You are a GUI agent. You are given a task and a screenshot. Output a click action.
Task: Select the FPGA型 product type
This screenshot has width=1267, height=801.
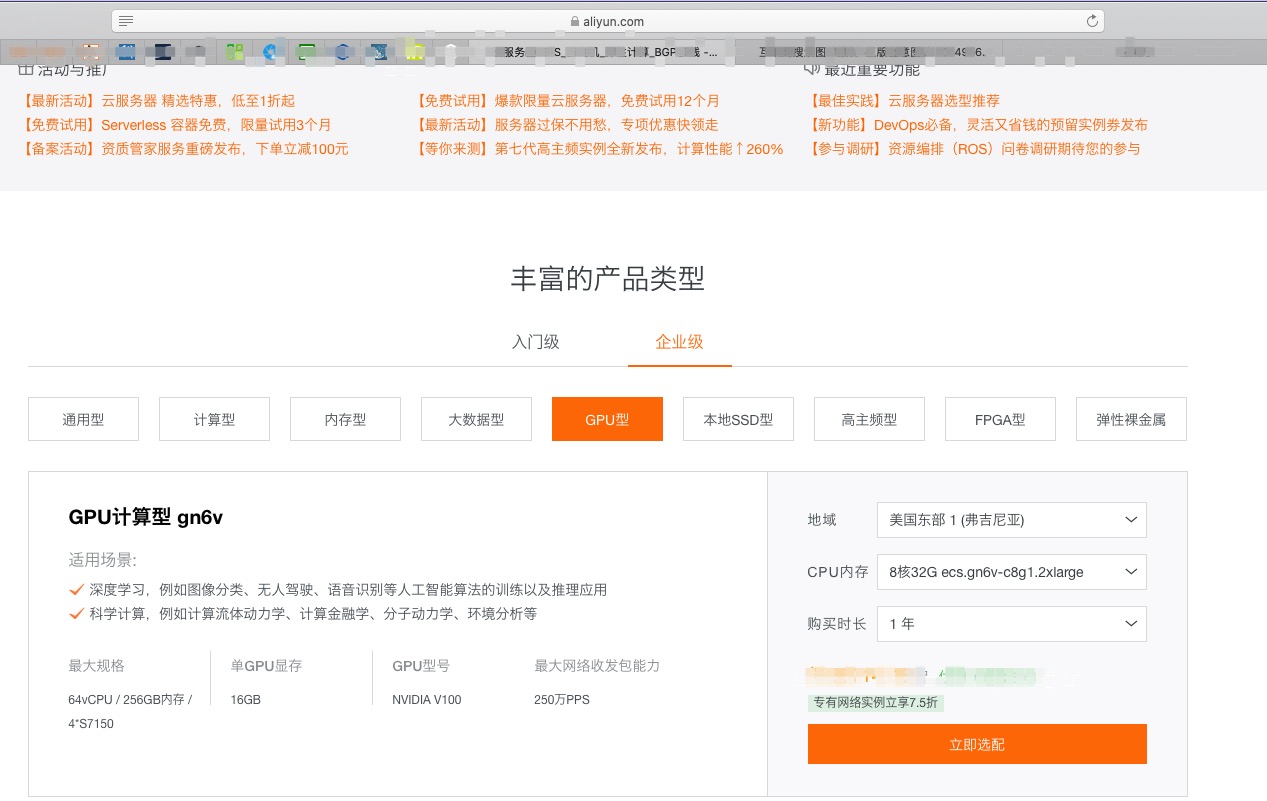point(1000,419)
